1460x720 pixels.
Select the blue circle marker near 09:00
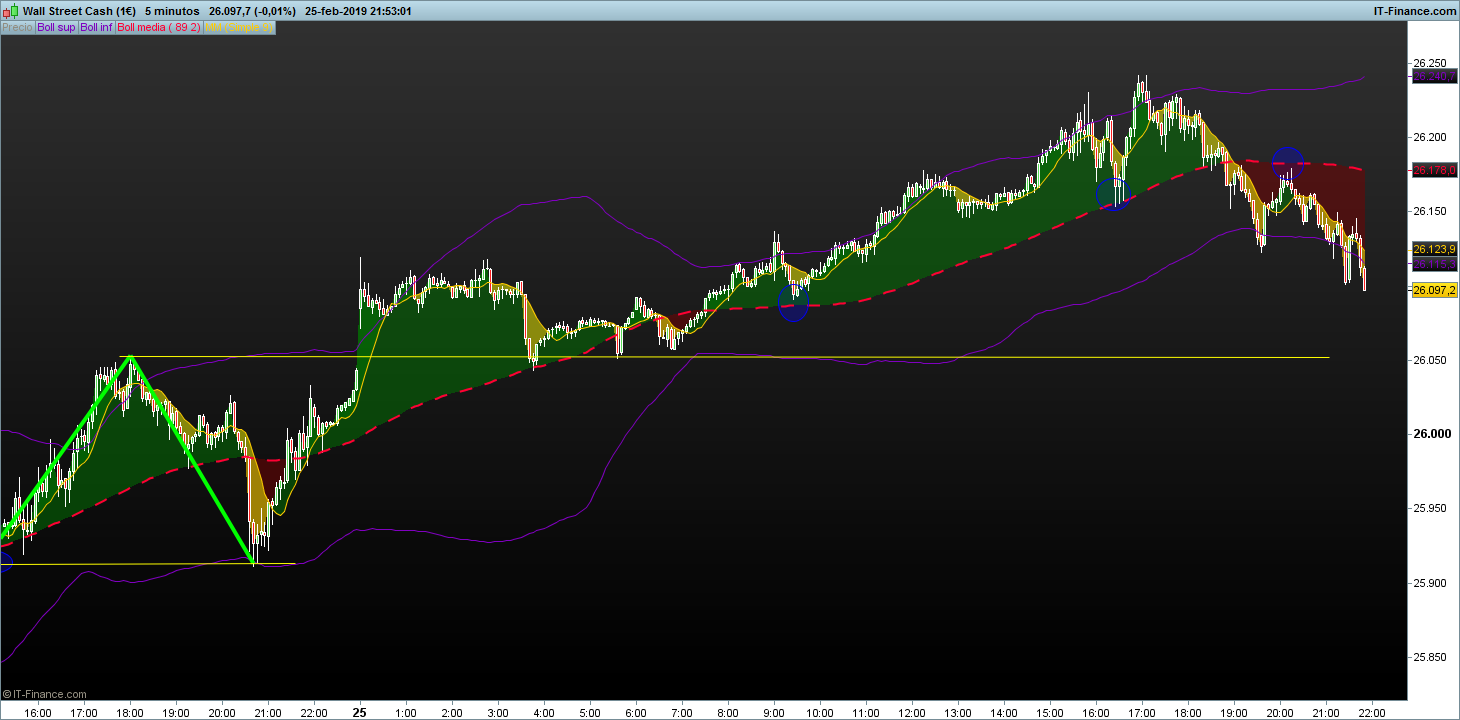click(x=793, y=304)
